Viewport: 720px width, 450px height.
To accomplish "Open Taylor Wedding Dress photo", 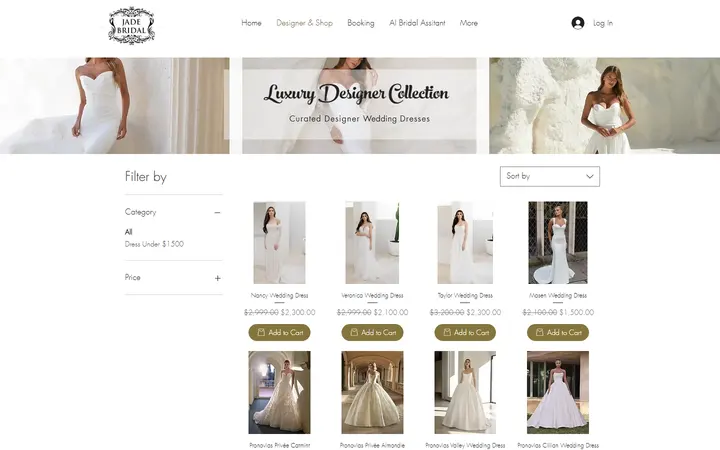I will 465,242.
